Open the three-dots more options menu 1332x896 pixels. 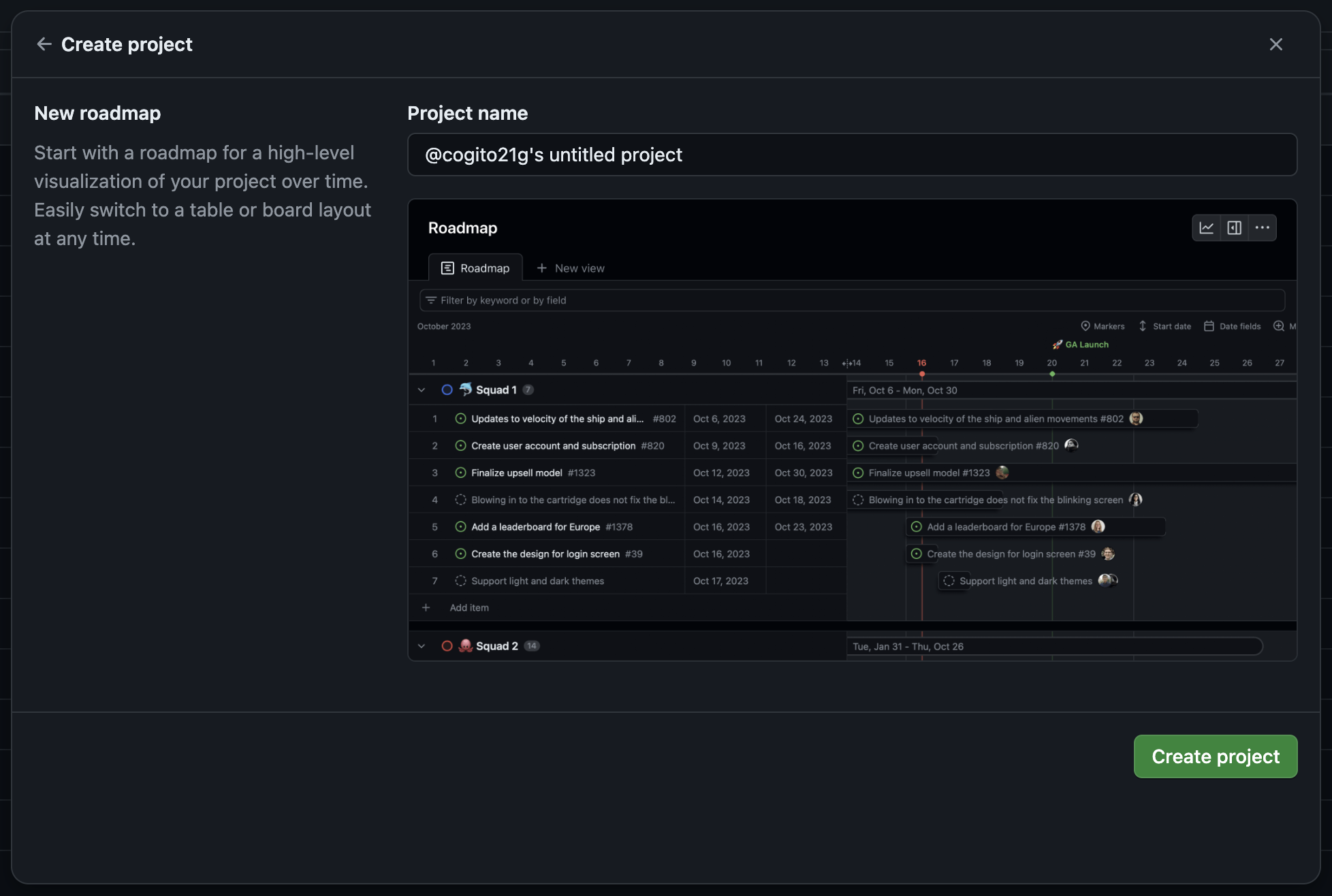(x=1262, y=228)
